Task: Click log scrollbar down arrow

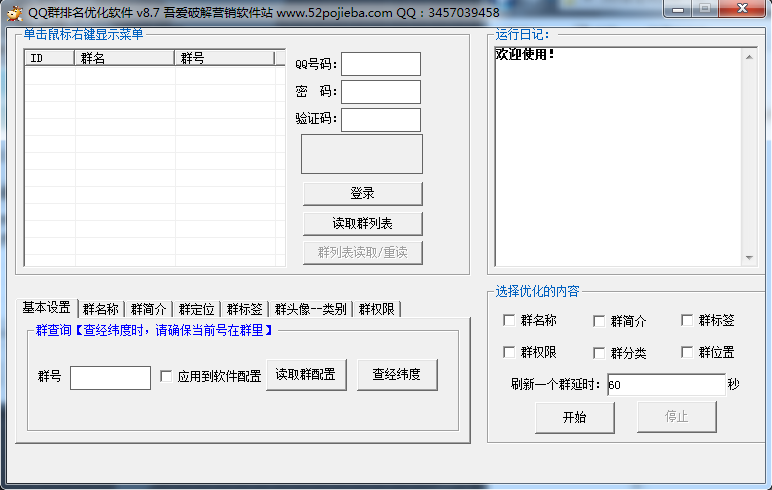Action: [x=749, y=258]
